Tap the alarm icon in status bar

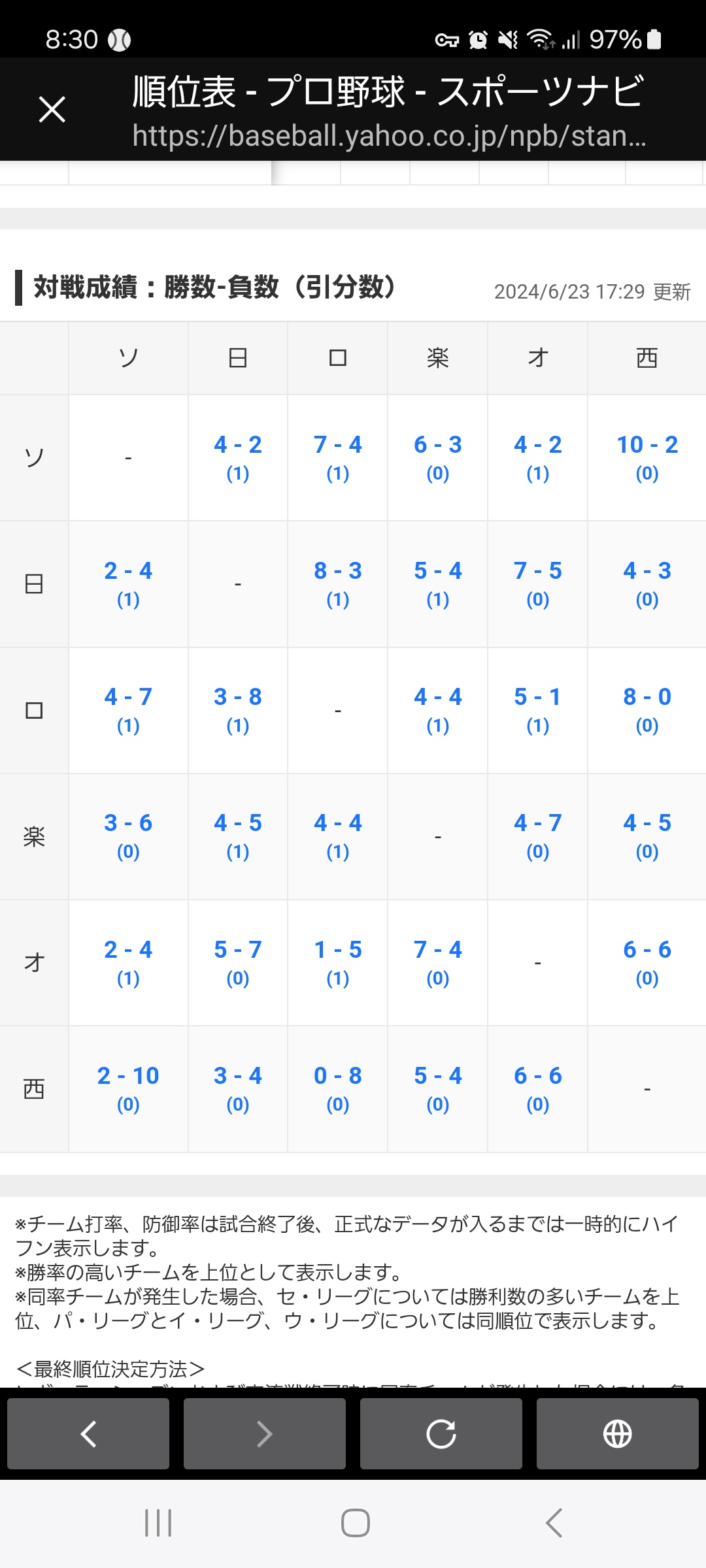click(x=479, y=40)
